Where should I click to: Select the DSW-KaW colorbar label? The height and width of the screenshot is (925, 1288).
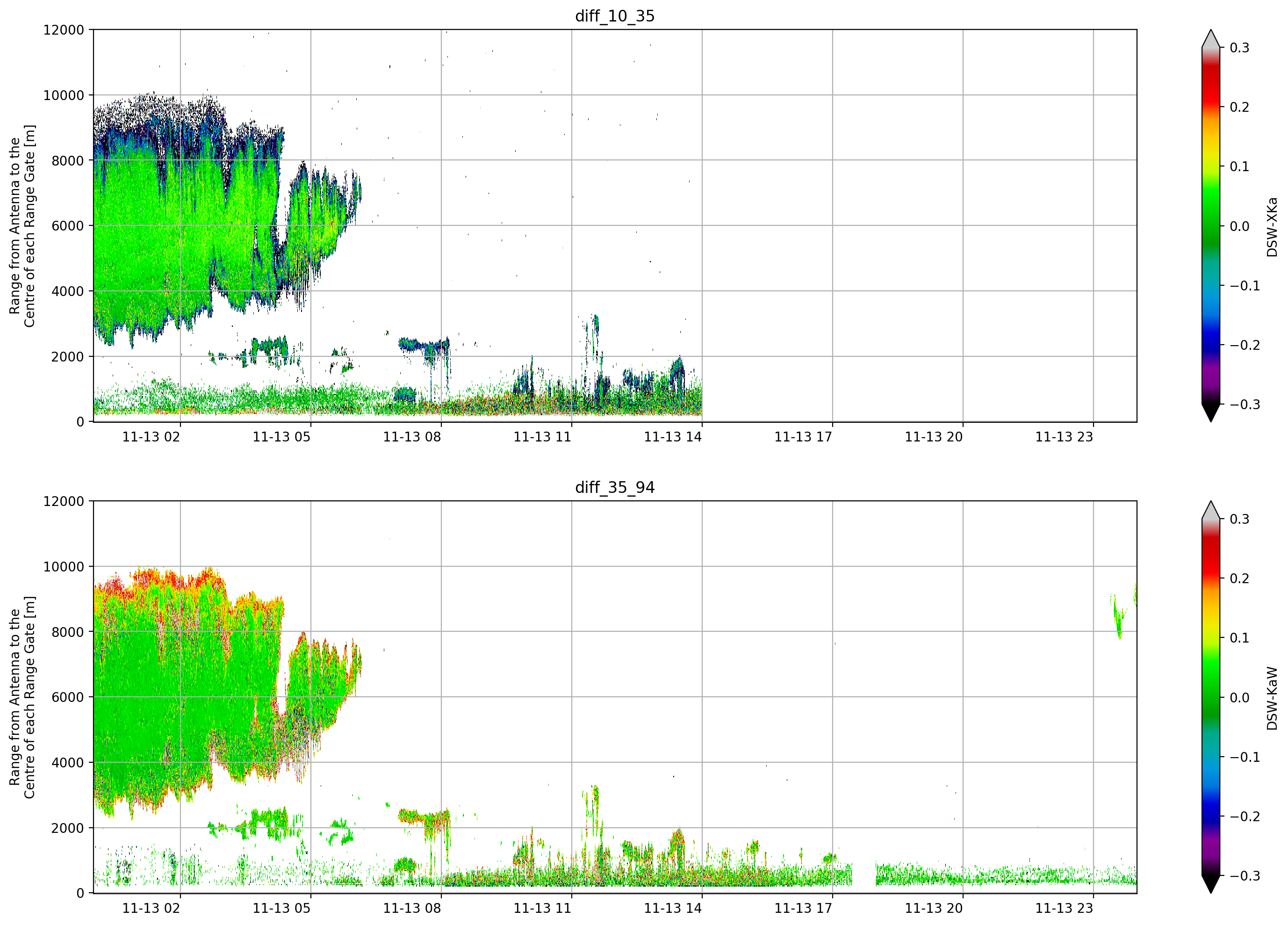click(1272, 698)
